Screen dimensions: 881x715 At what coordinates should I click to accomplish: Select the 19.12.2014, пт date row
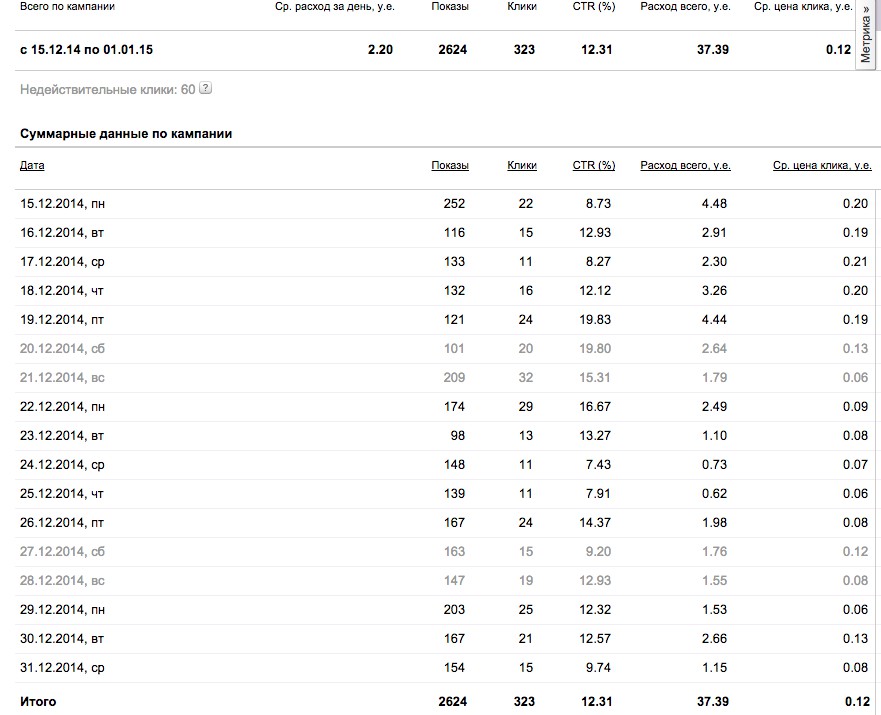coord(62,320)
